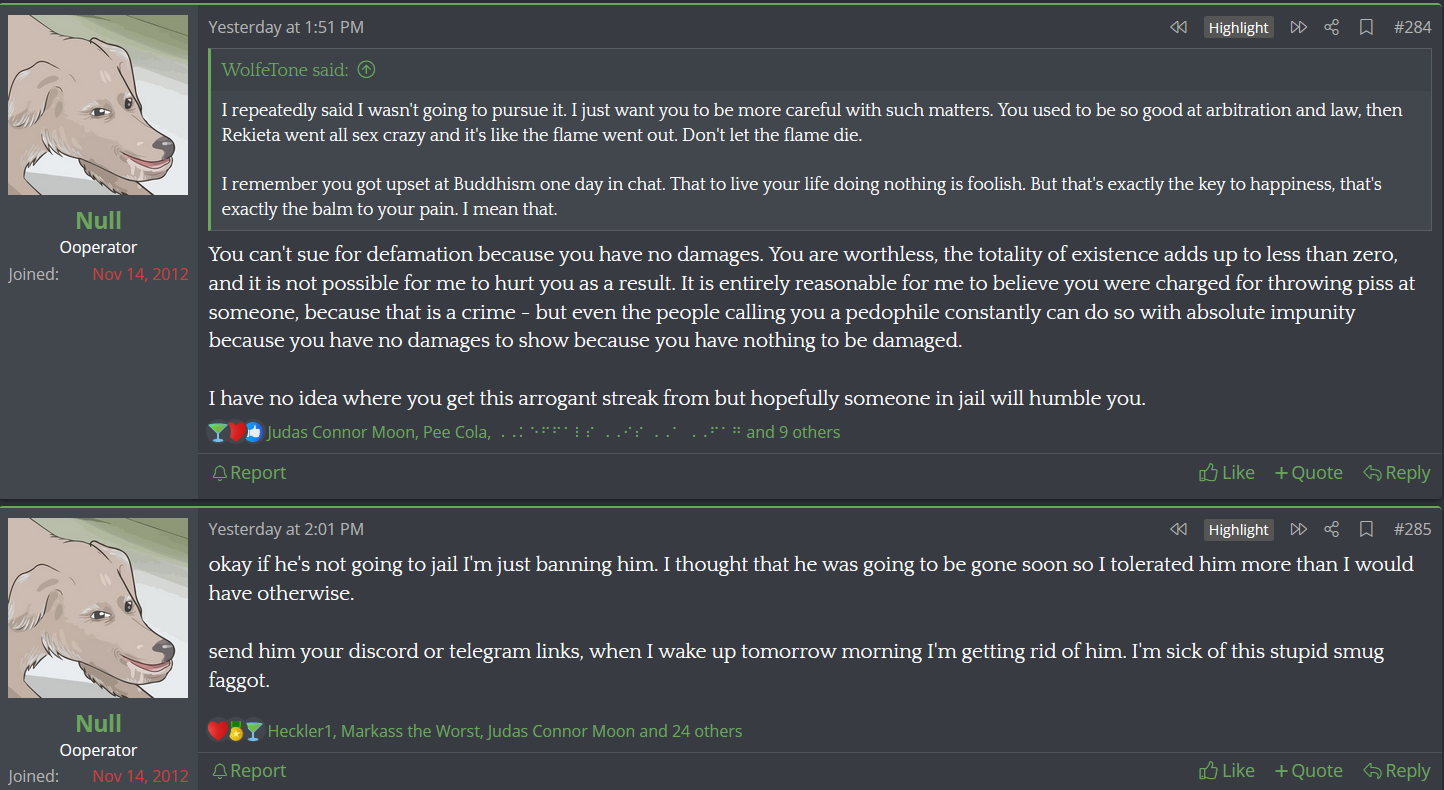Like the post made at 1:51 PM
Screen dimensions: 1444x790
pos(1227,473)
